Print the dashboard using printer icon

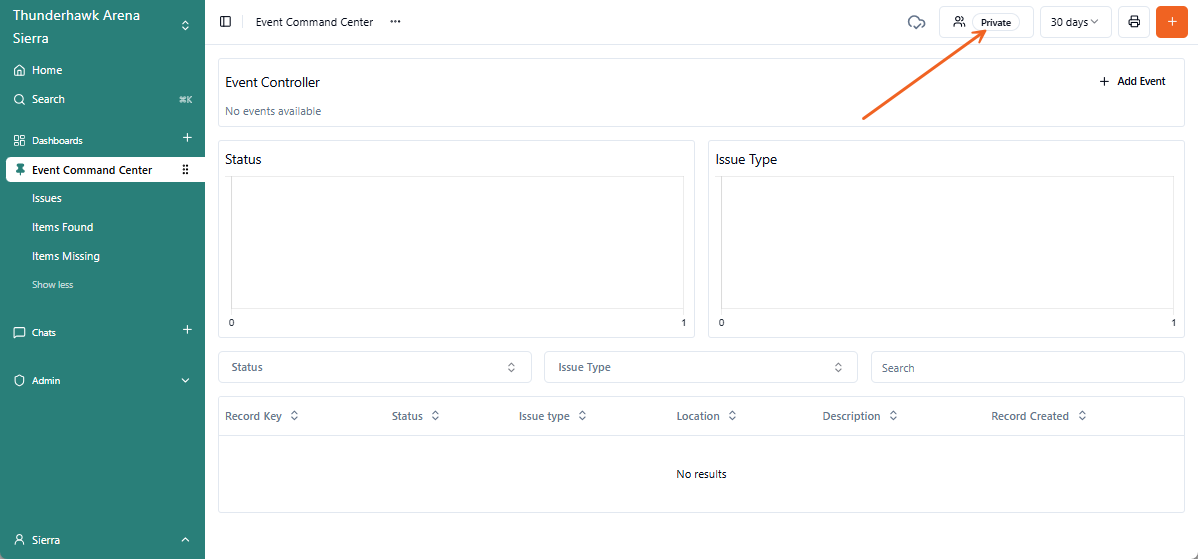[x=1133, y=22]
